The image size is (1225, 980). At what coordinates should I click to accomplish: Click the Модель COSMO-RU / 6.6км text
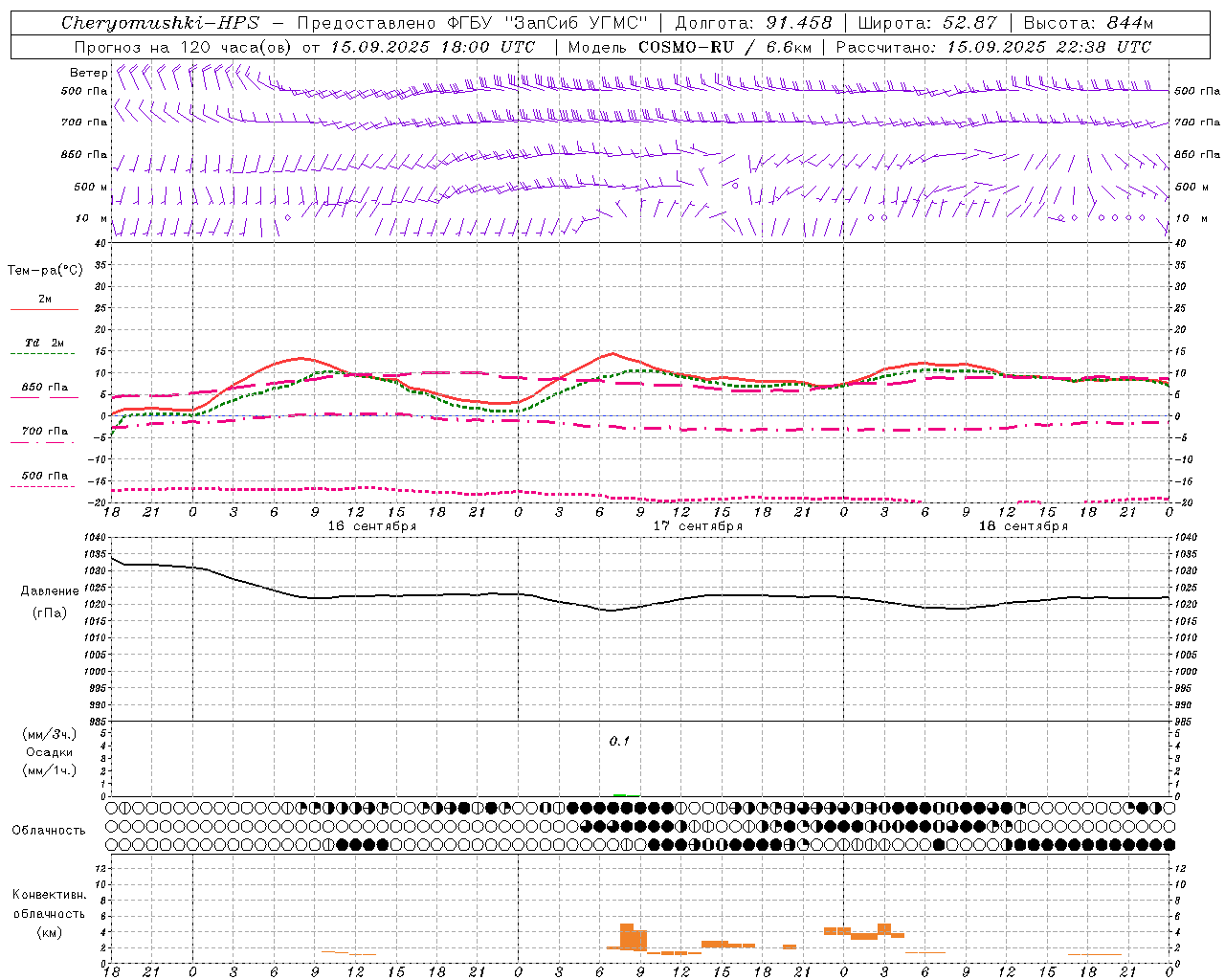(x=689, y=47)
